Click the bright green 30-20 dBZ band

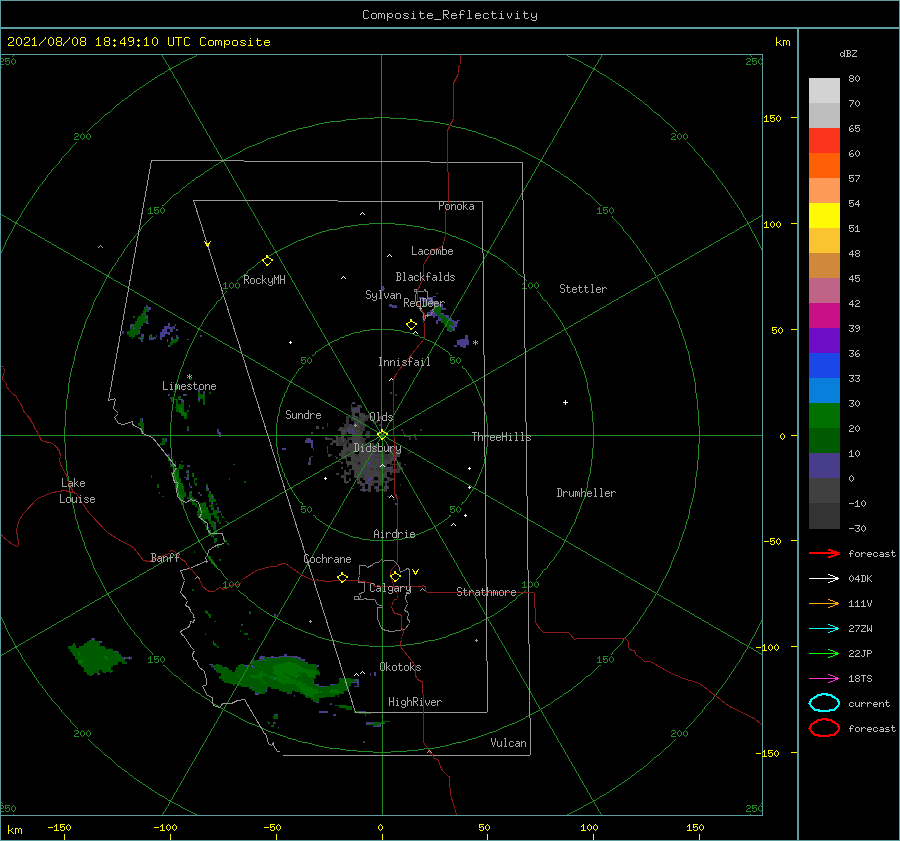(x=824, y=416)
